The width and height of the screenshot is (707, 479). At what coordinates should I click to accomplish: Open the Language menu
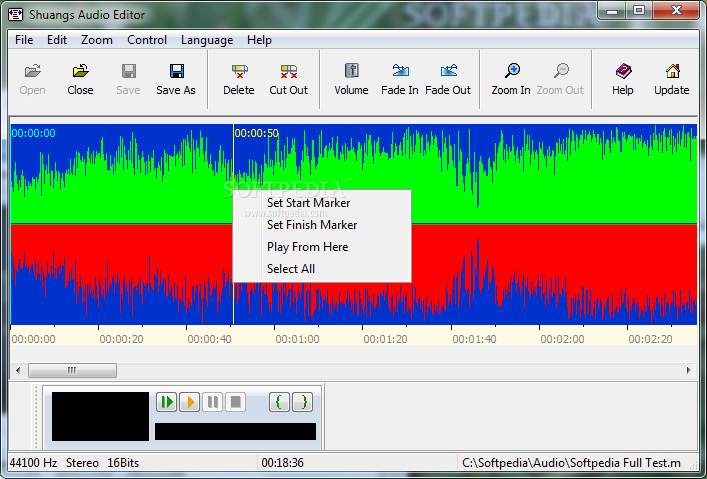207,40
